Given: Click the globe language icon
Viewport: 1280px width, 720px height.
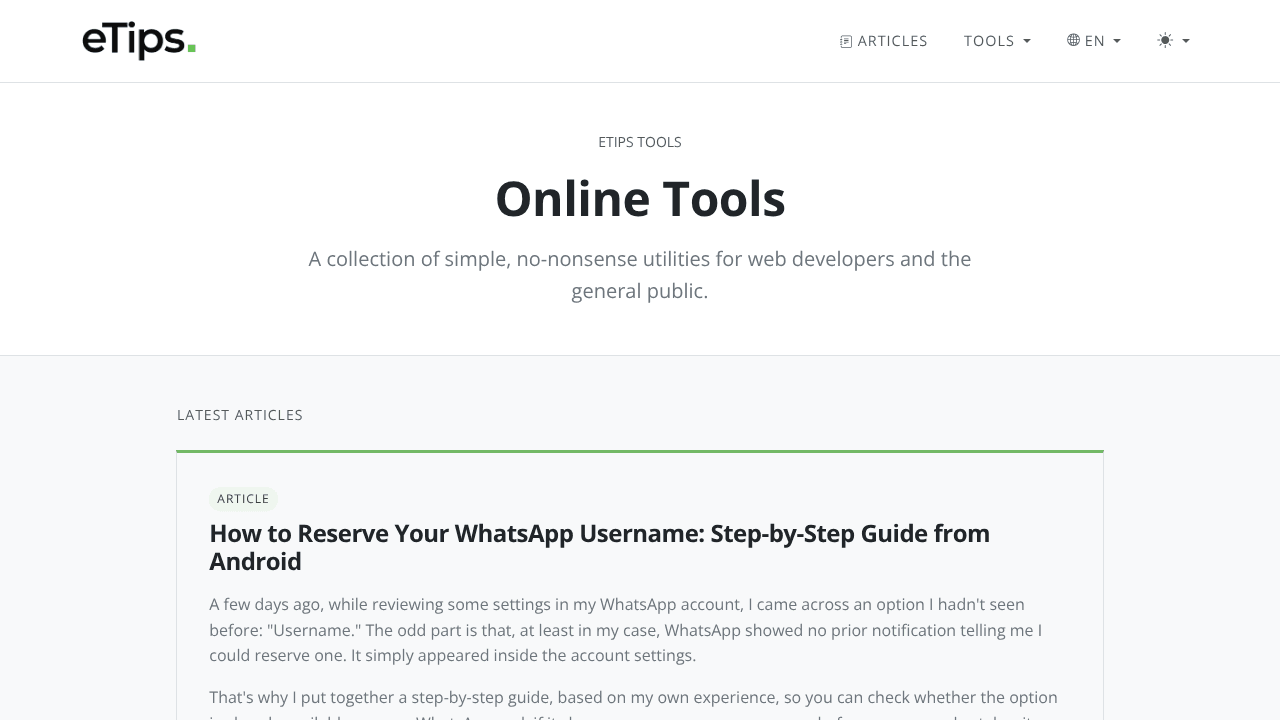Looking at the screenshot, I should [1073, 40].
